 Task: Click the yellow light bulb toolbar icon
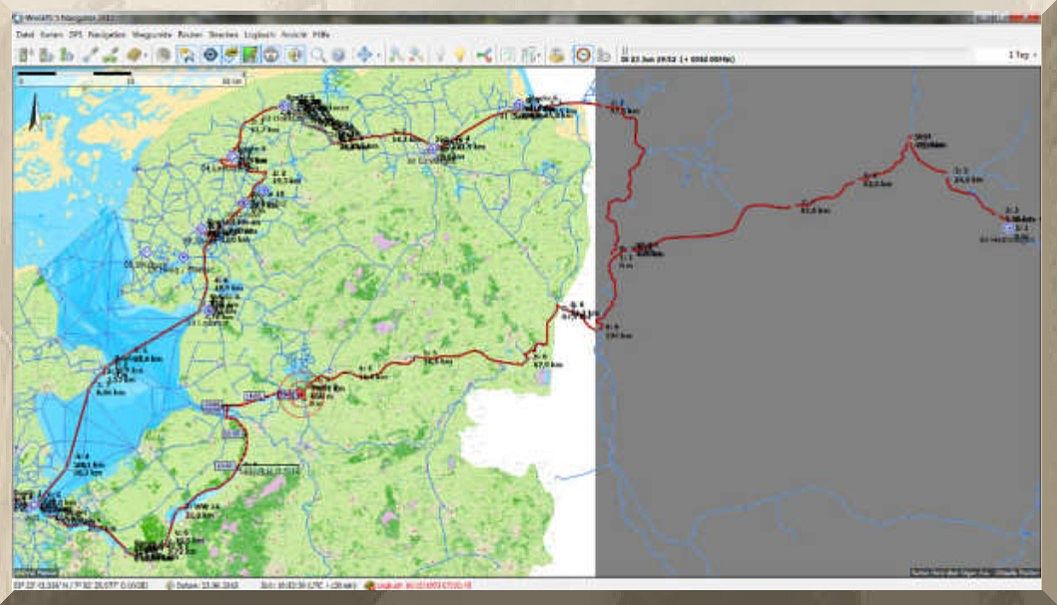[459, 55]
